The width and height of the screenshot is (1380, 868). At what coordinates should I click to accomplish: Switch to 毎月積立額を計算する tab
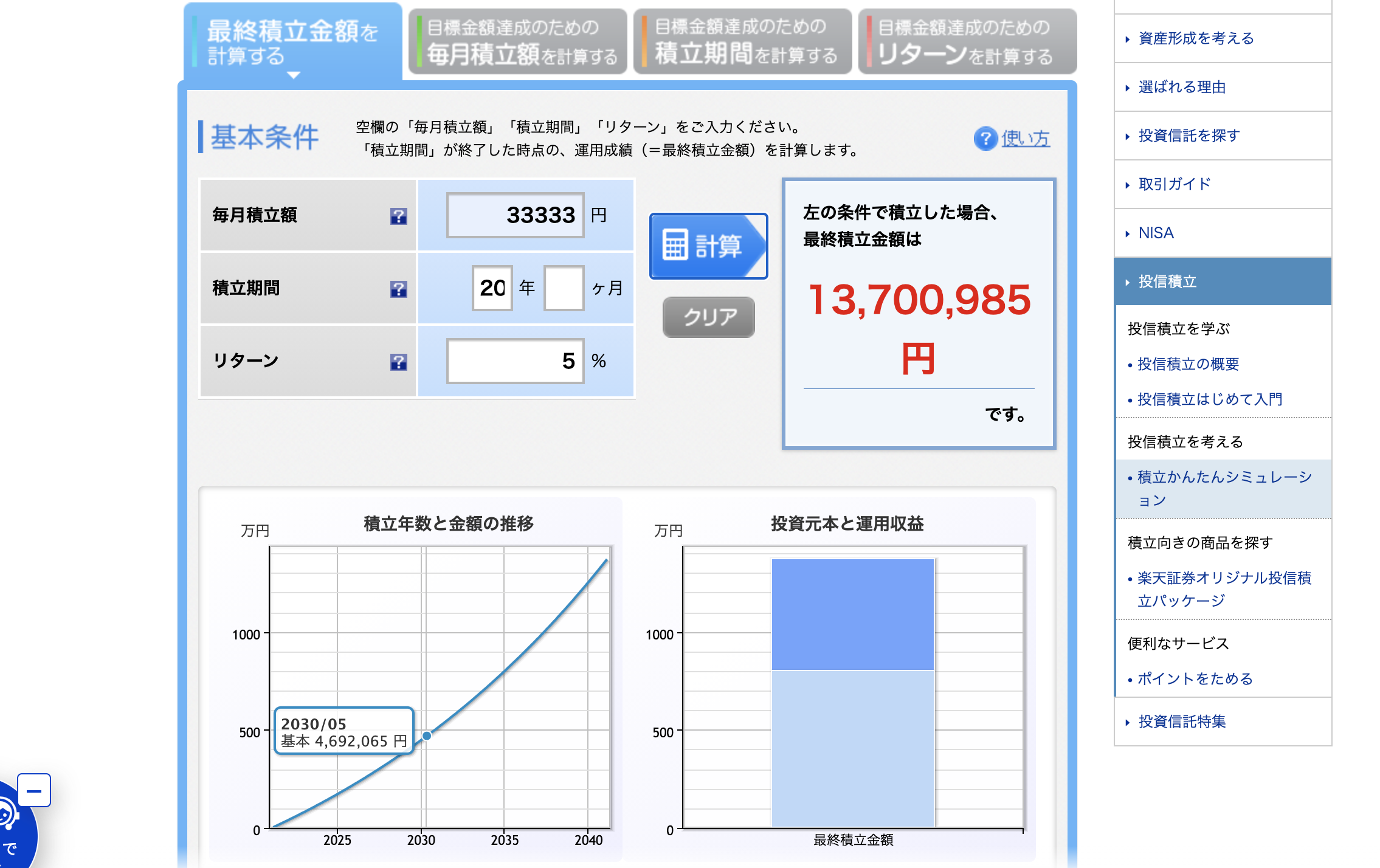tap(518, 41)
